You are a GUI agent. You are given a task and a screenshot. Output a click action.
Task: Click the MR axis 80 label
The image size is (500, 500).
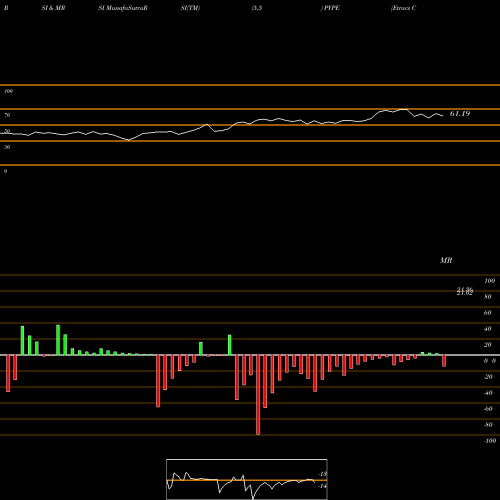pos(487,297)
